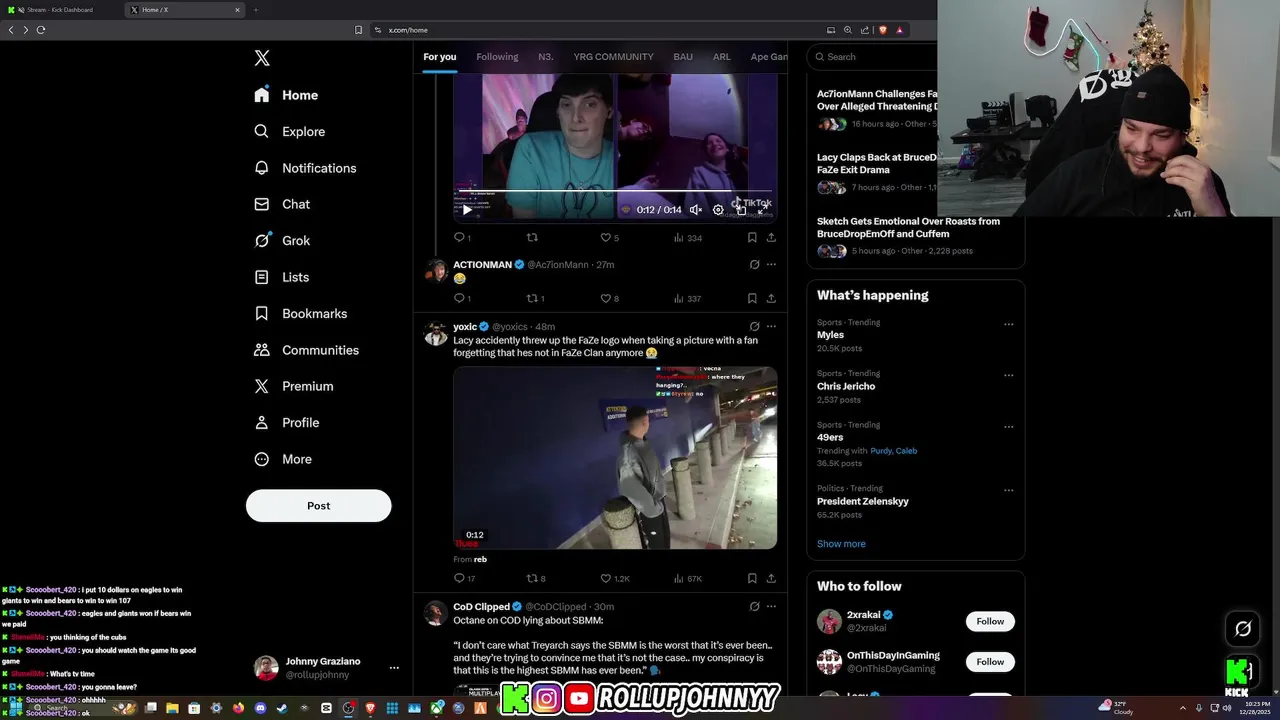This screenshot has width=1280, height=720.
Task: Open the Explore page
Action: (290, 131)
